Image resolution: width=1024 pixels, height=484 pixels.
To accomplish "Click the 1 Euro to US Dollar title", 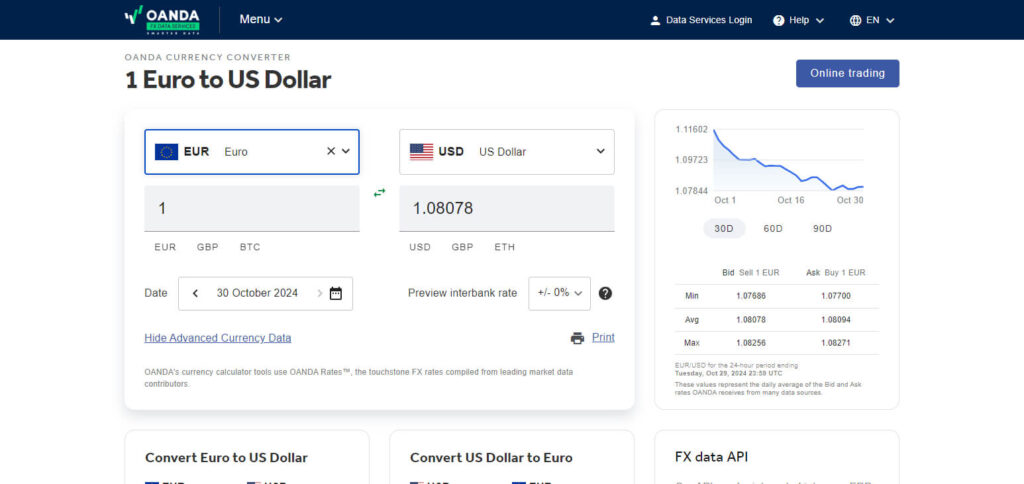I will pos(228,80).
